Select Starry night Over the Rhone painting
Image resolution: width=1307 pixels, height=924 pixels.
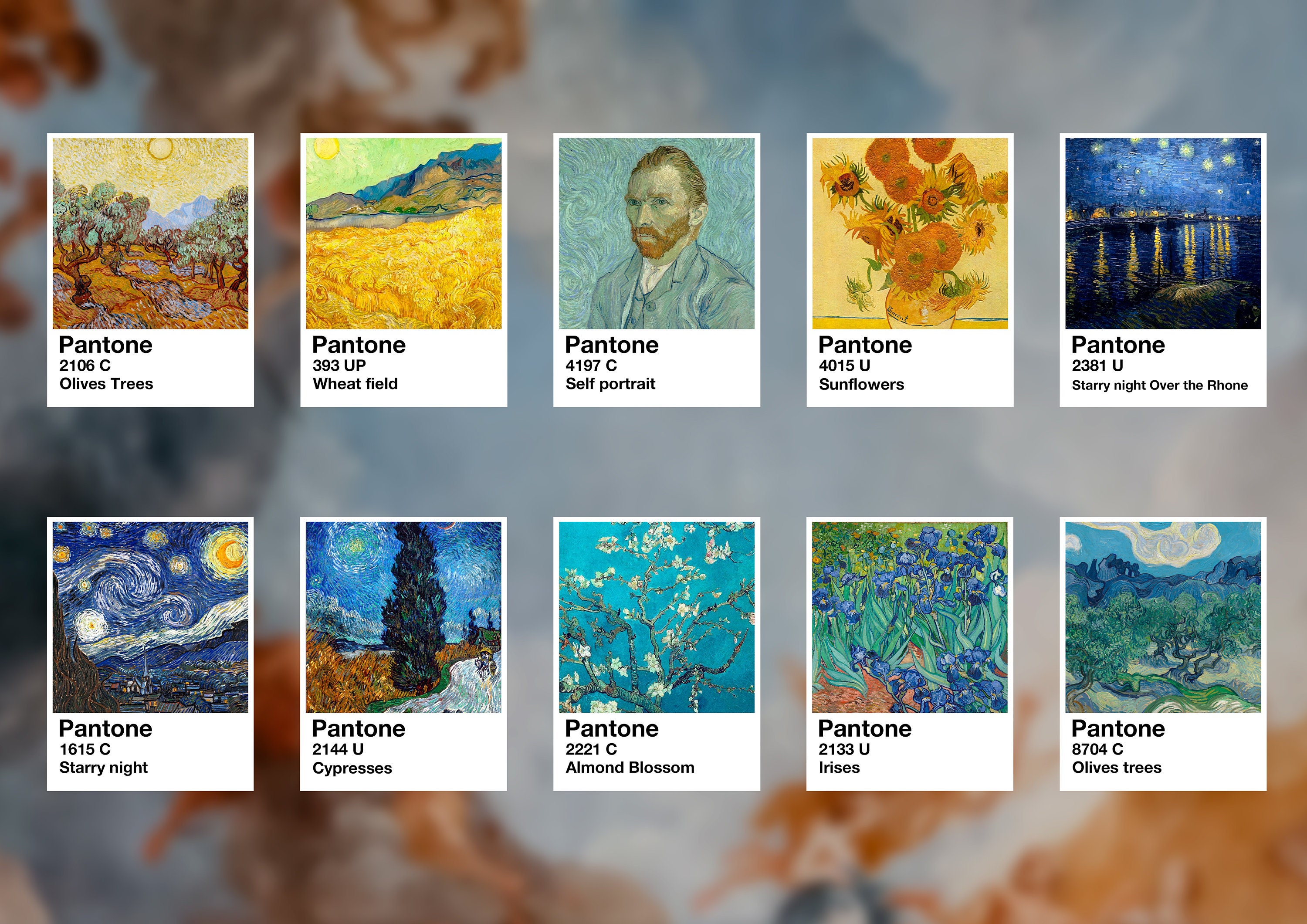(x=1163, y=234)
